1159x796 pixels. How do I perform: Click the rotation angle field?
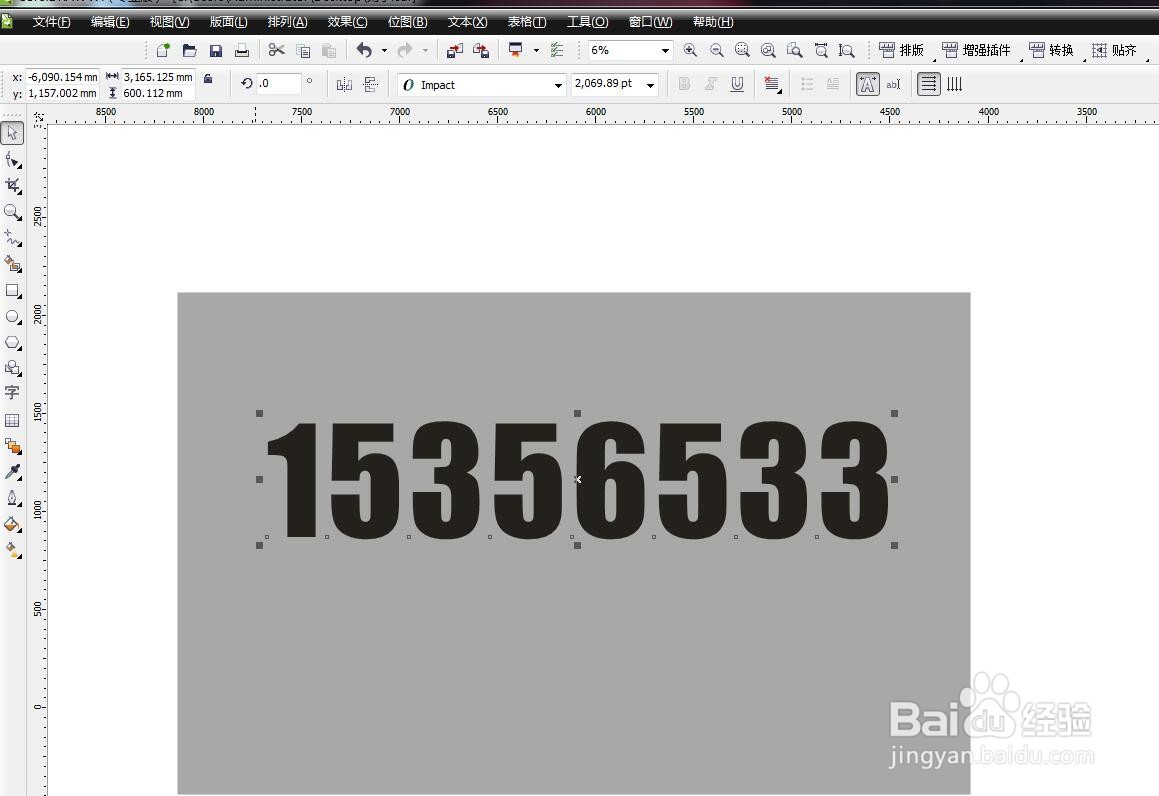click(279, 84)
